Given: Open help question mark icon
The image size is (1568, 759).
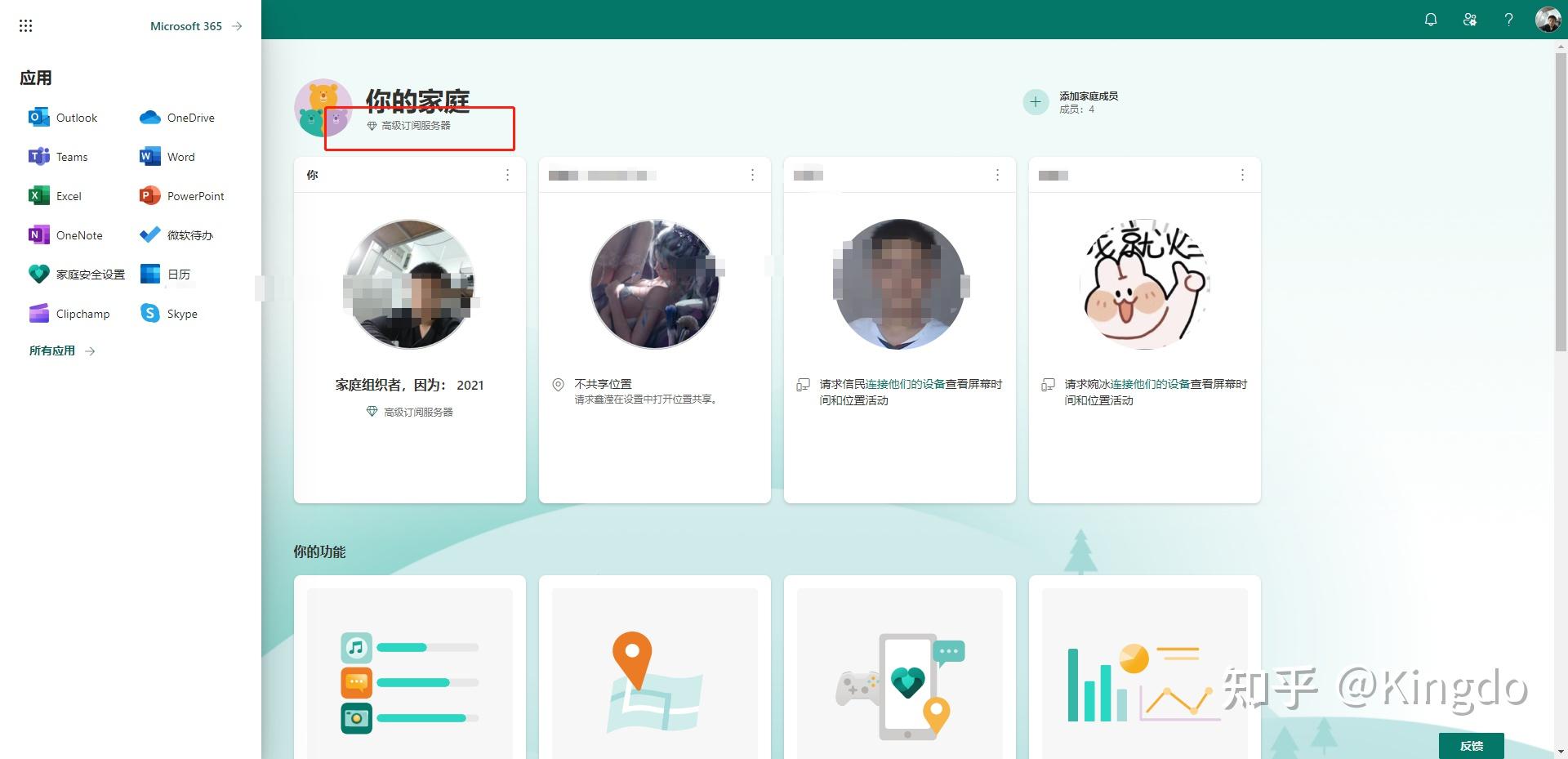Looking at the screenshot, I should (x=1508, y=20).
